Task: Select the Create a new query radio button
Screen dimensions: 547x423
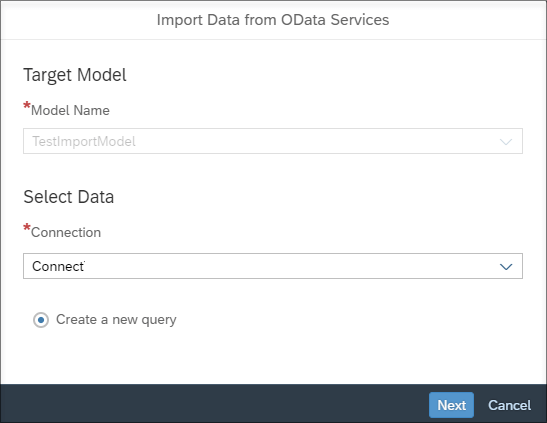Action: point(41,320)
